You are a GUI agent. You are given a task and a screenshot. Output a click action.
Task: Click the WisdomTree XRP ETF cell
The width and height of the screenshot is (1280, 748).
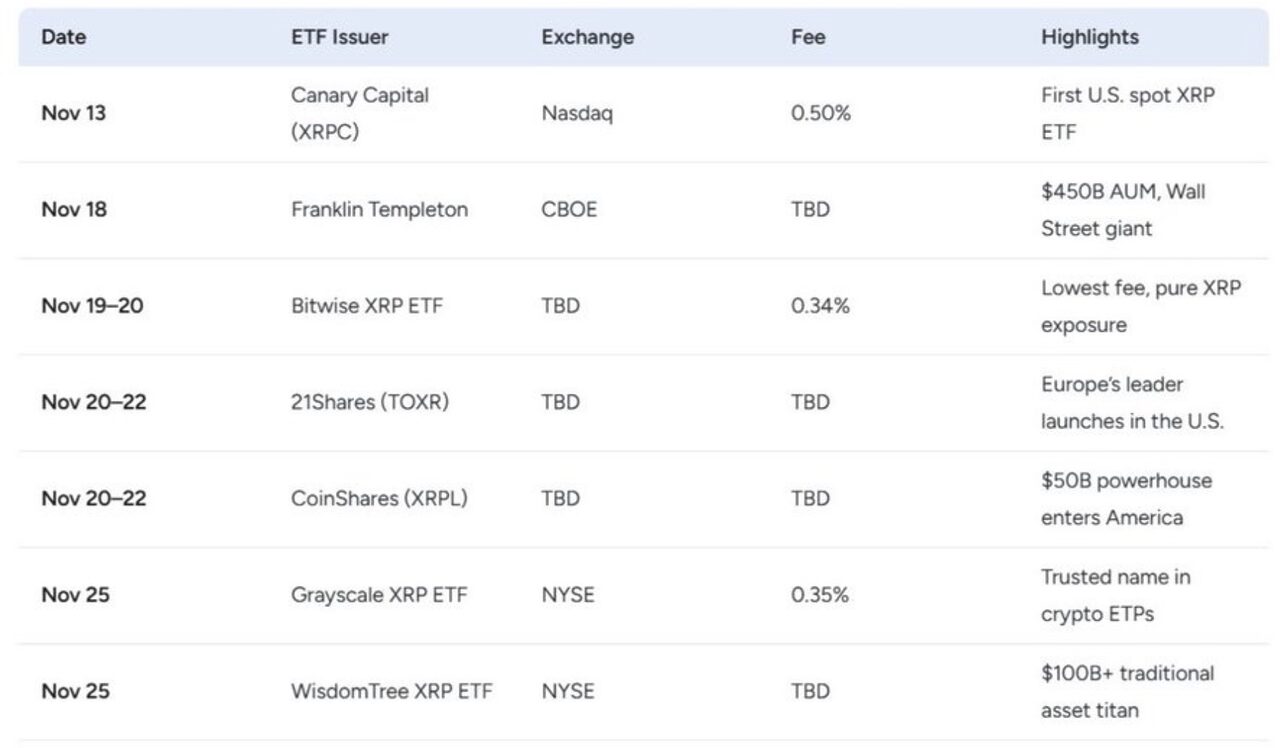pos(391,691)
